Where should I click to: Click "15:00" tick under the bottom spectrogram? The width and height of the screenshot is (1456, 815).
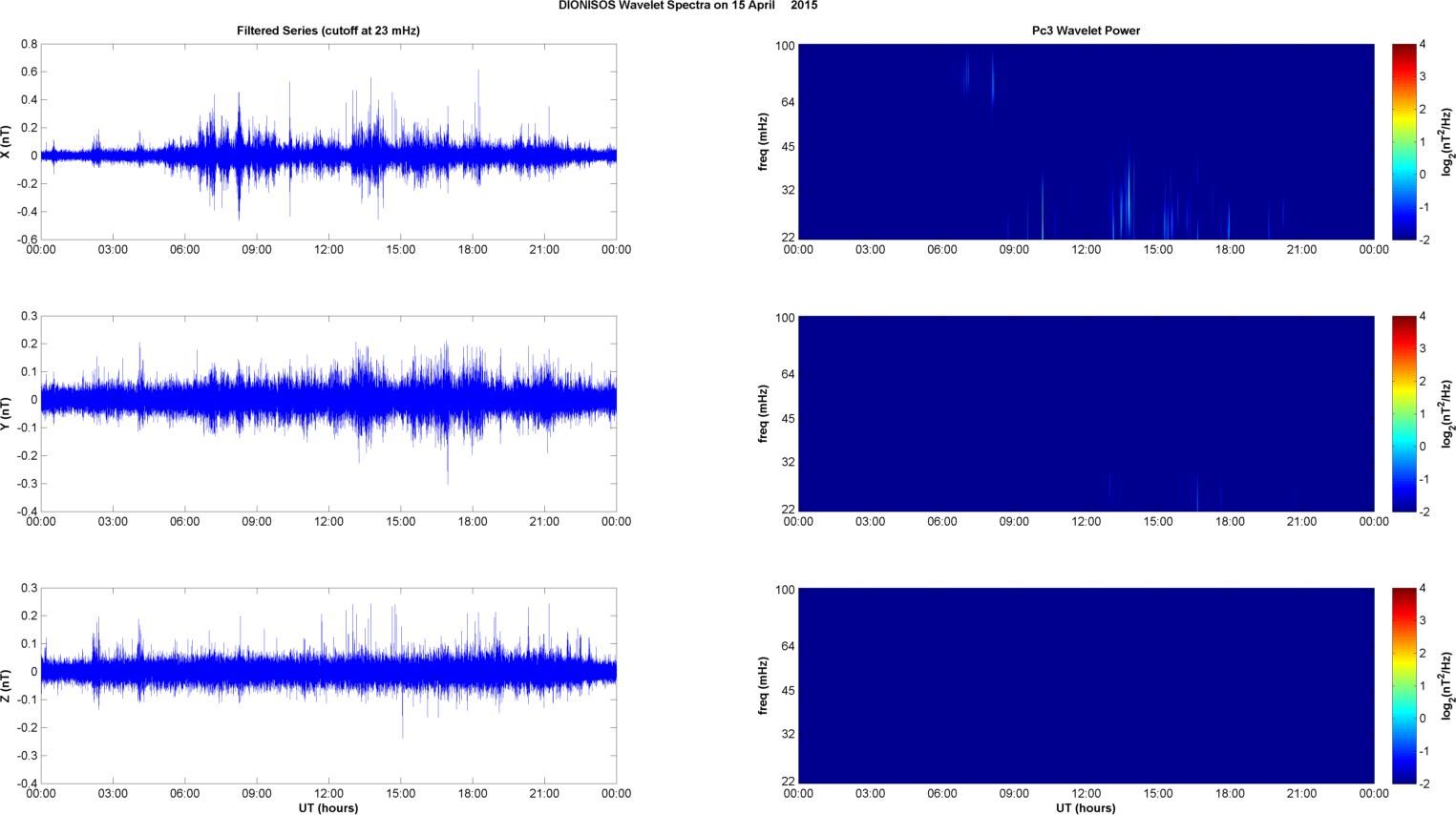[x=1158, y=794]
